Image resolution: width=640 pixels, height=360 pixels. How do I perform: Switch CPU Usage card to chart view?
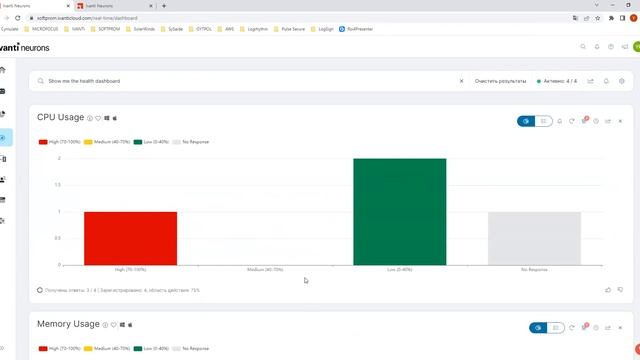(526, 121)
